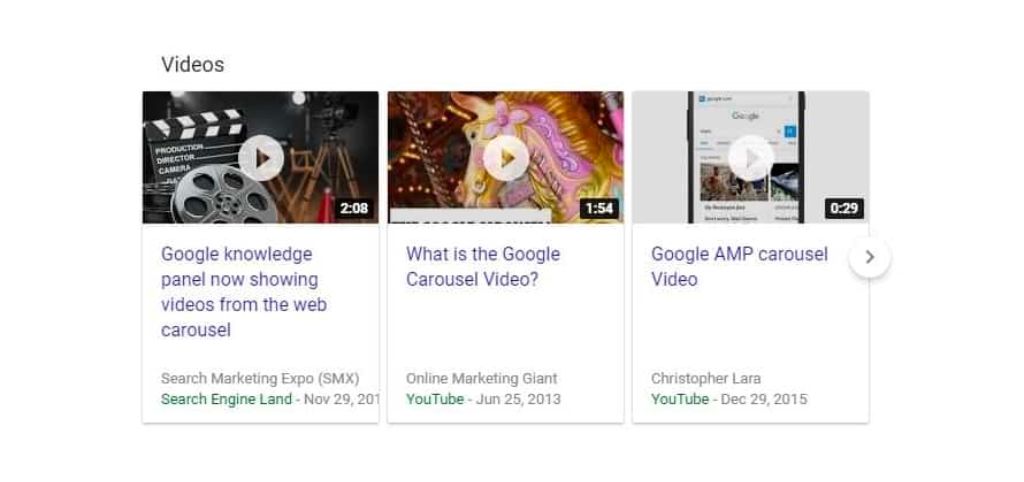Click the 1:54 duration badge

tap(599, 209)
